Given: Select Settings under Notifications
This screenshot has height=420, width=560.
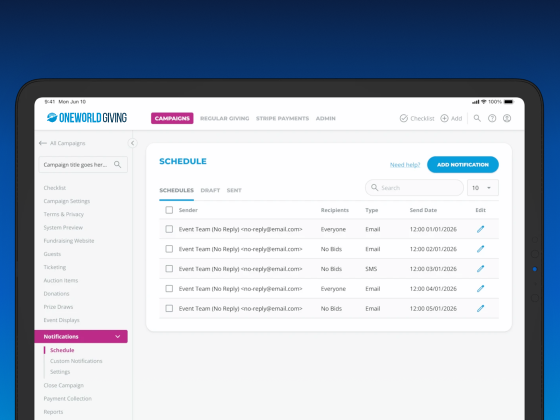Looking at the screenshot, I should click(x=60, y=372).
